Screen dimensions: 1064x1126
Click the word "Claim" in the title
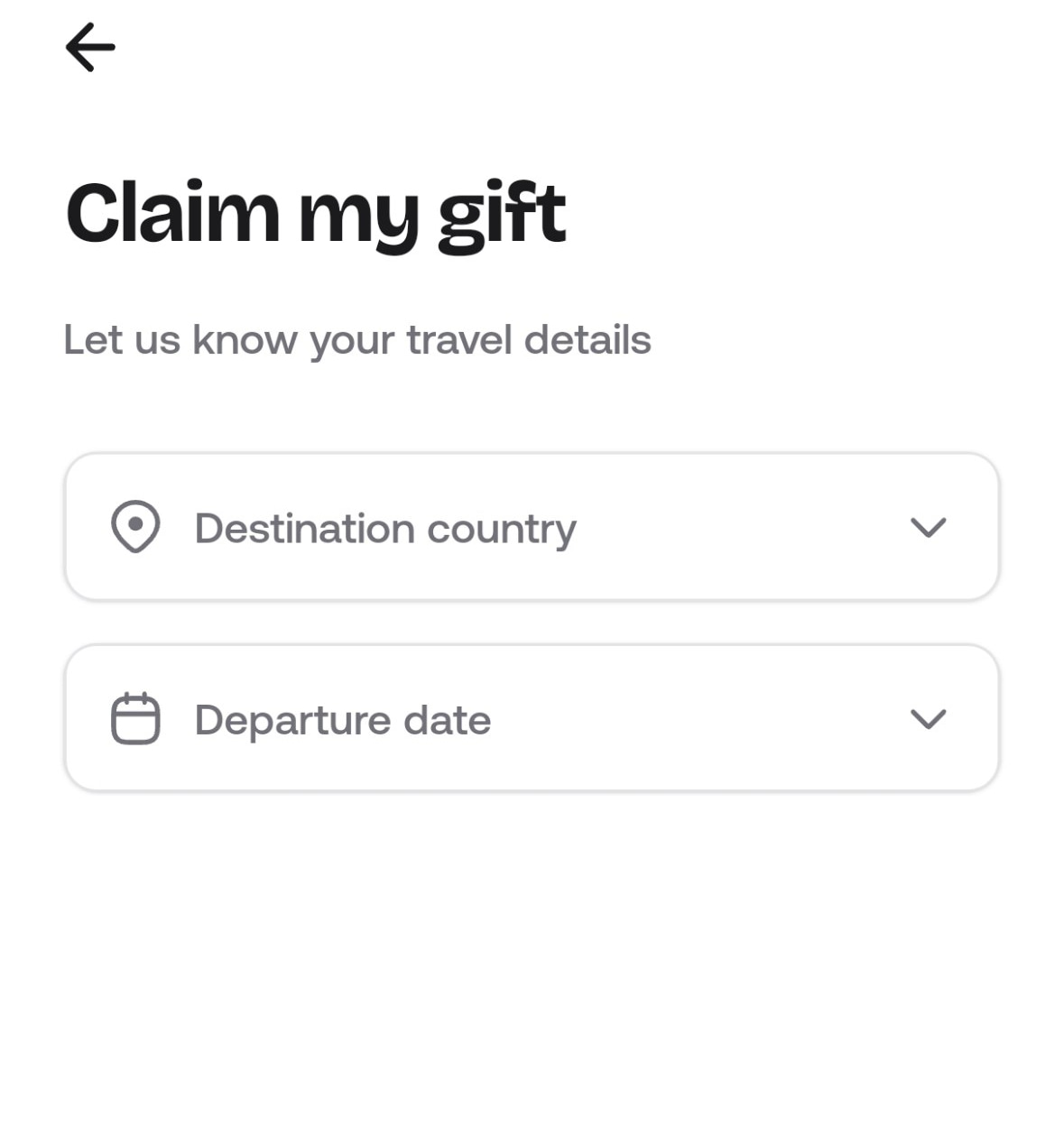[x=173, y=213]
